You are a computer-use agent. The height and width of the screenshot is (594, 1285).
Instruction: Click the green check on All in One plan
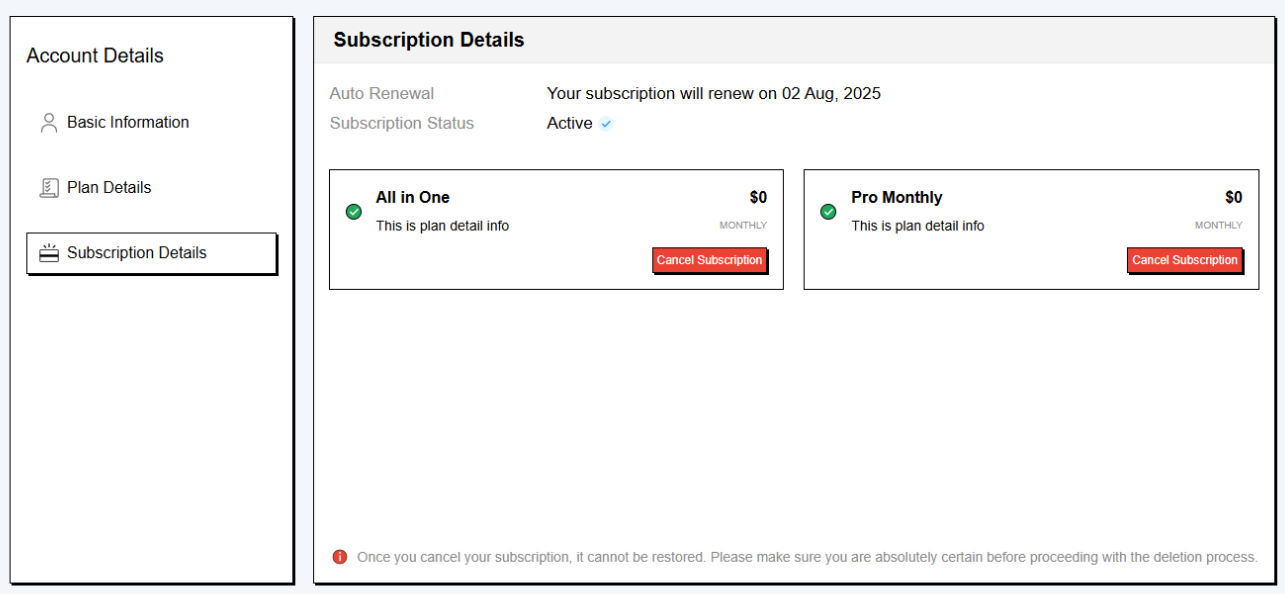(353, 212)
